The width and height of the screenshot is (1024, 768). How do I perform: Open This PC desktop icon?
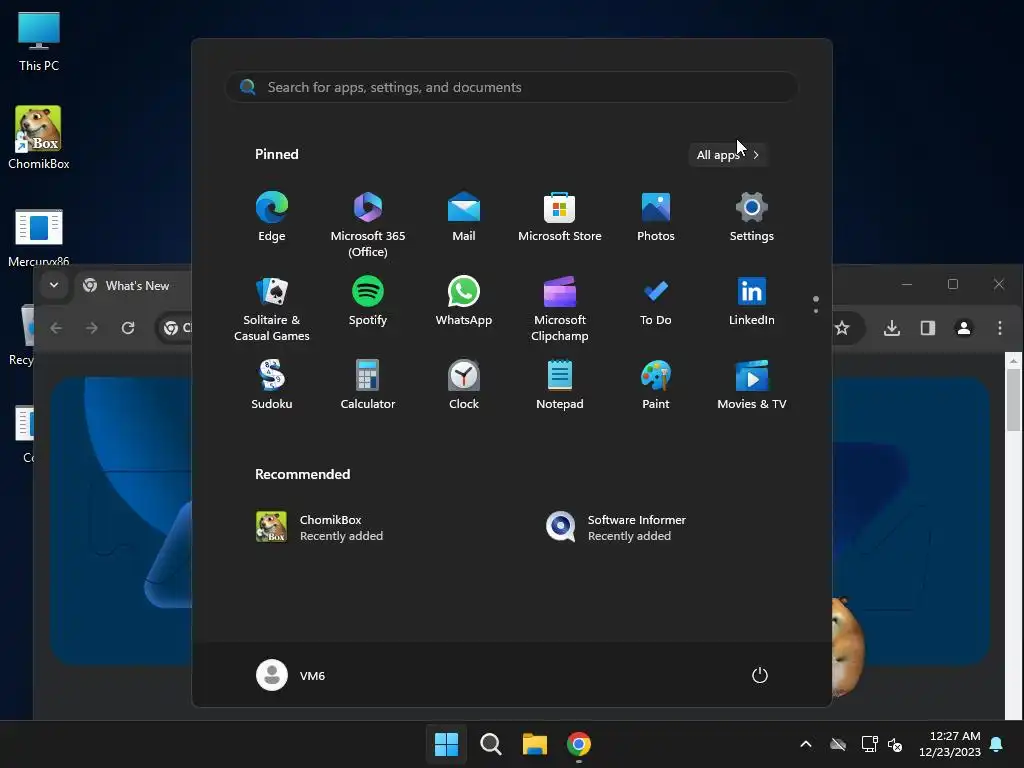tap(39, 42)
